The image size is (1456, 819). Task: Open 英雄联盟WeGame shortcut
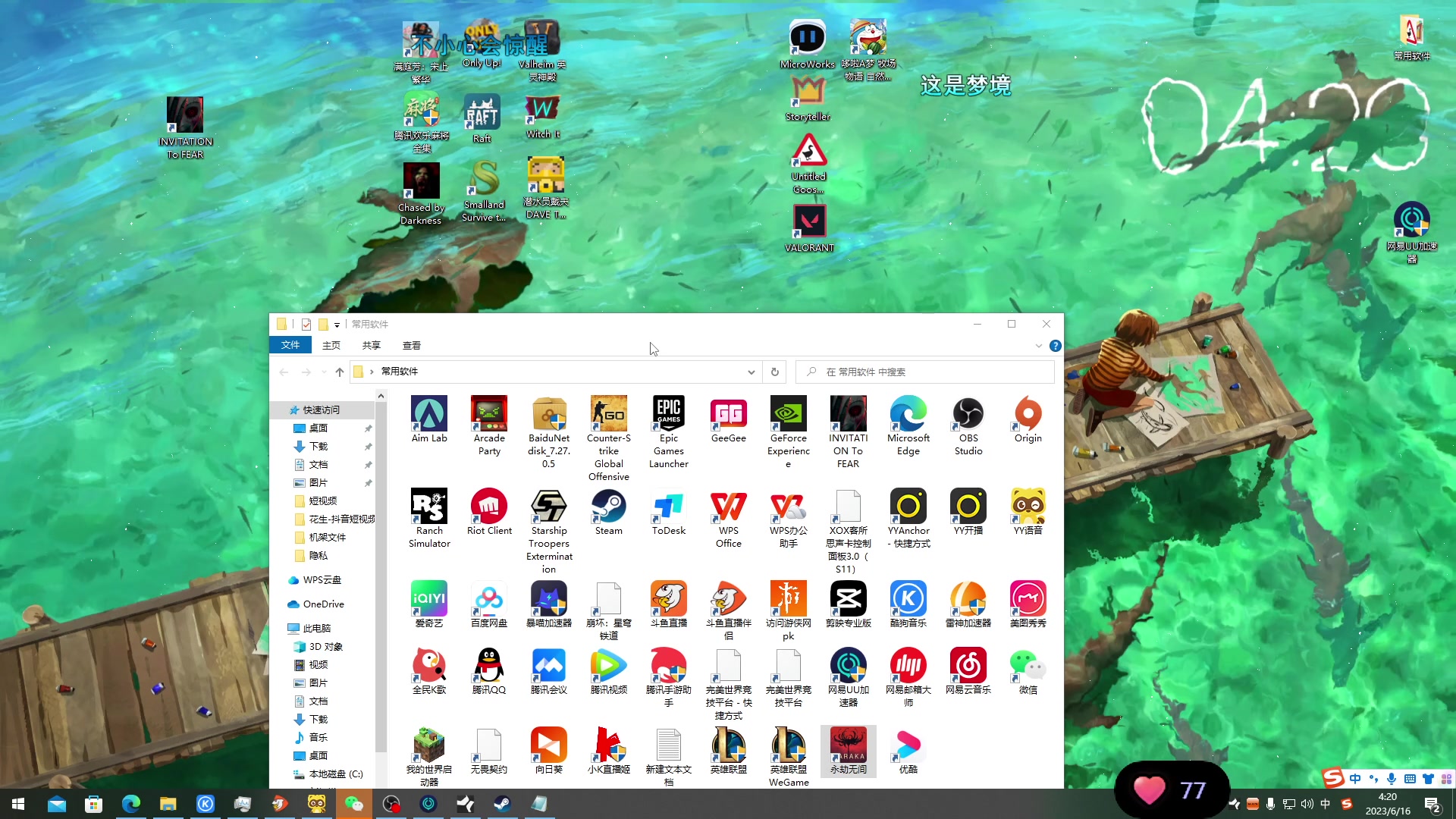coord(789,757)
